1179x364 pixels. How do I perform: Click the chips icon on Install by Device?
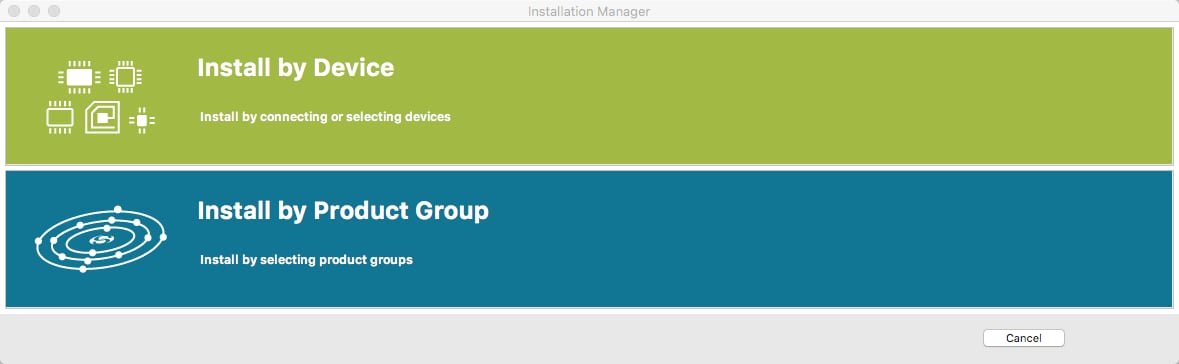coord(100,98)
